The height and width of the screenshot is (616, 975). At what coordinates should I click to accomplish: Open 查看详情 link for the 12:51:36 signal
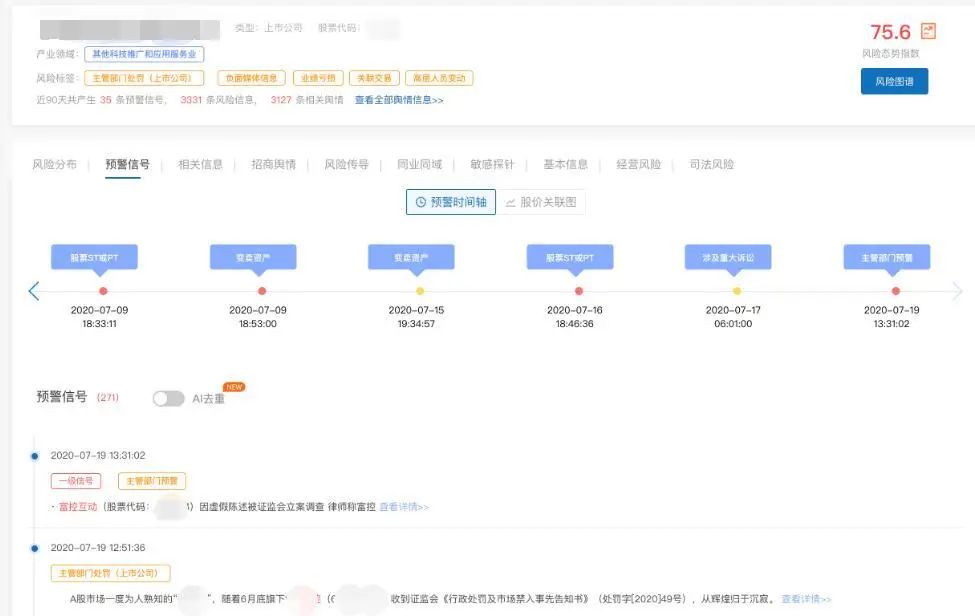805,599
